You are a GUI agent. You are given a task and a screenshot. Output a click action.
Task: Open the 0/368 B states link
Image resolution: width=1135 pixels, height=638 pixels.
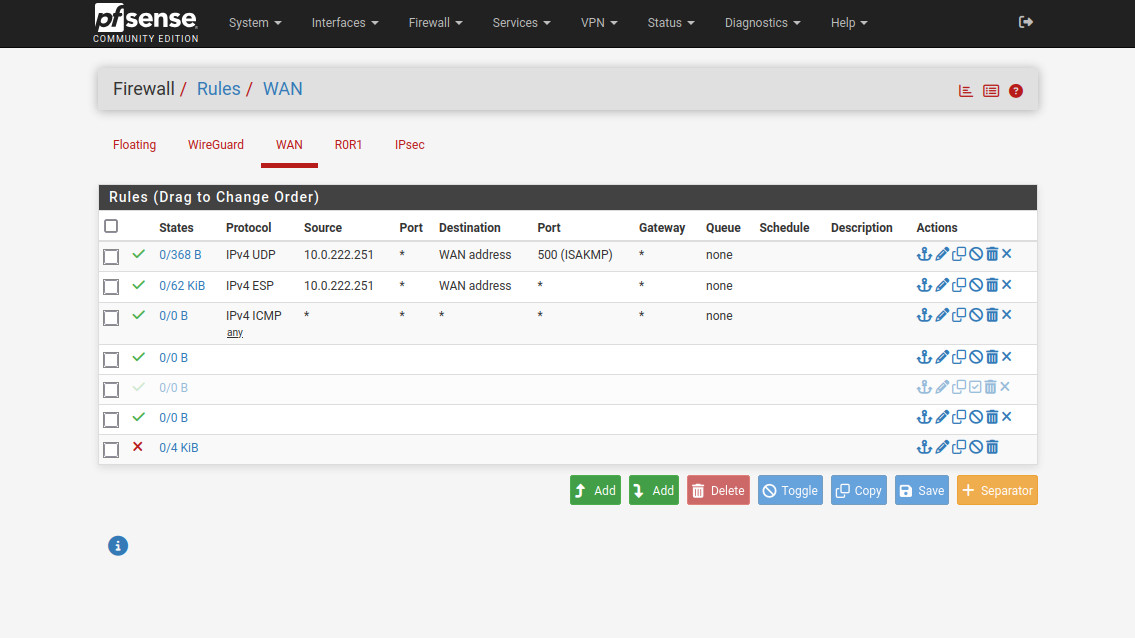(180, 255)
